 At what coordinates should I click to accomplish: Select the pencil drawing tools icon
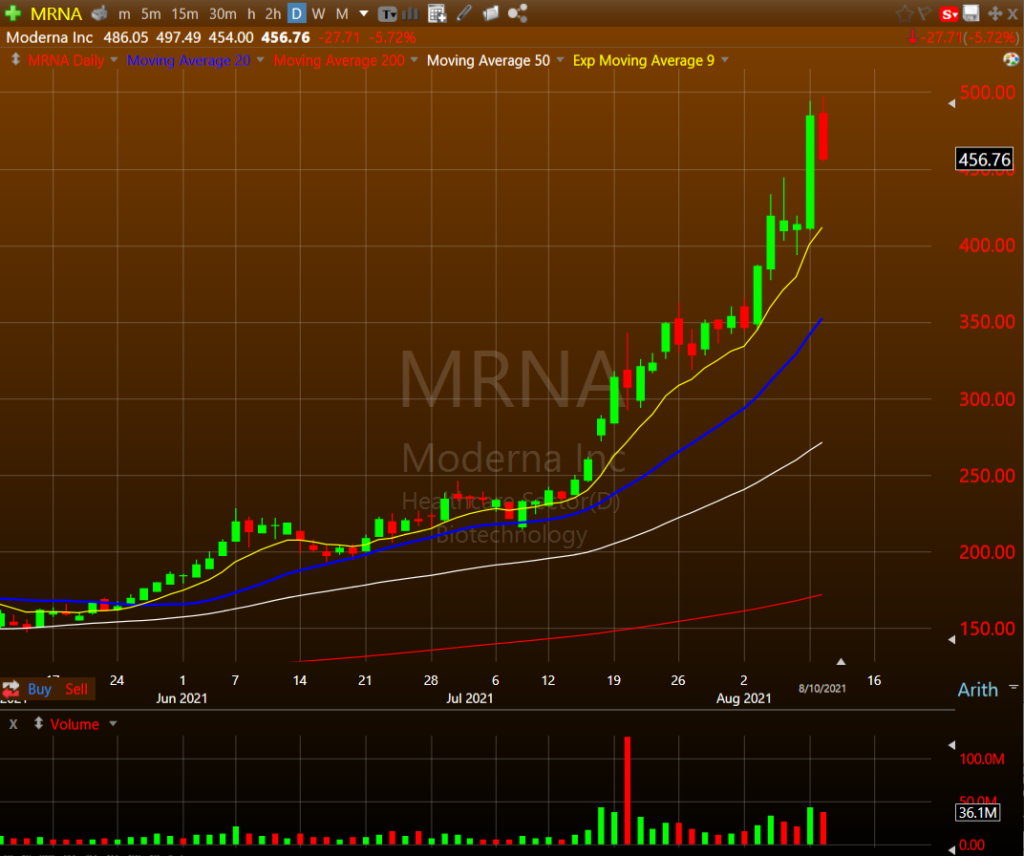464,12
